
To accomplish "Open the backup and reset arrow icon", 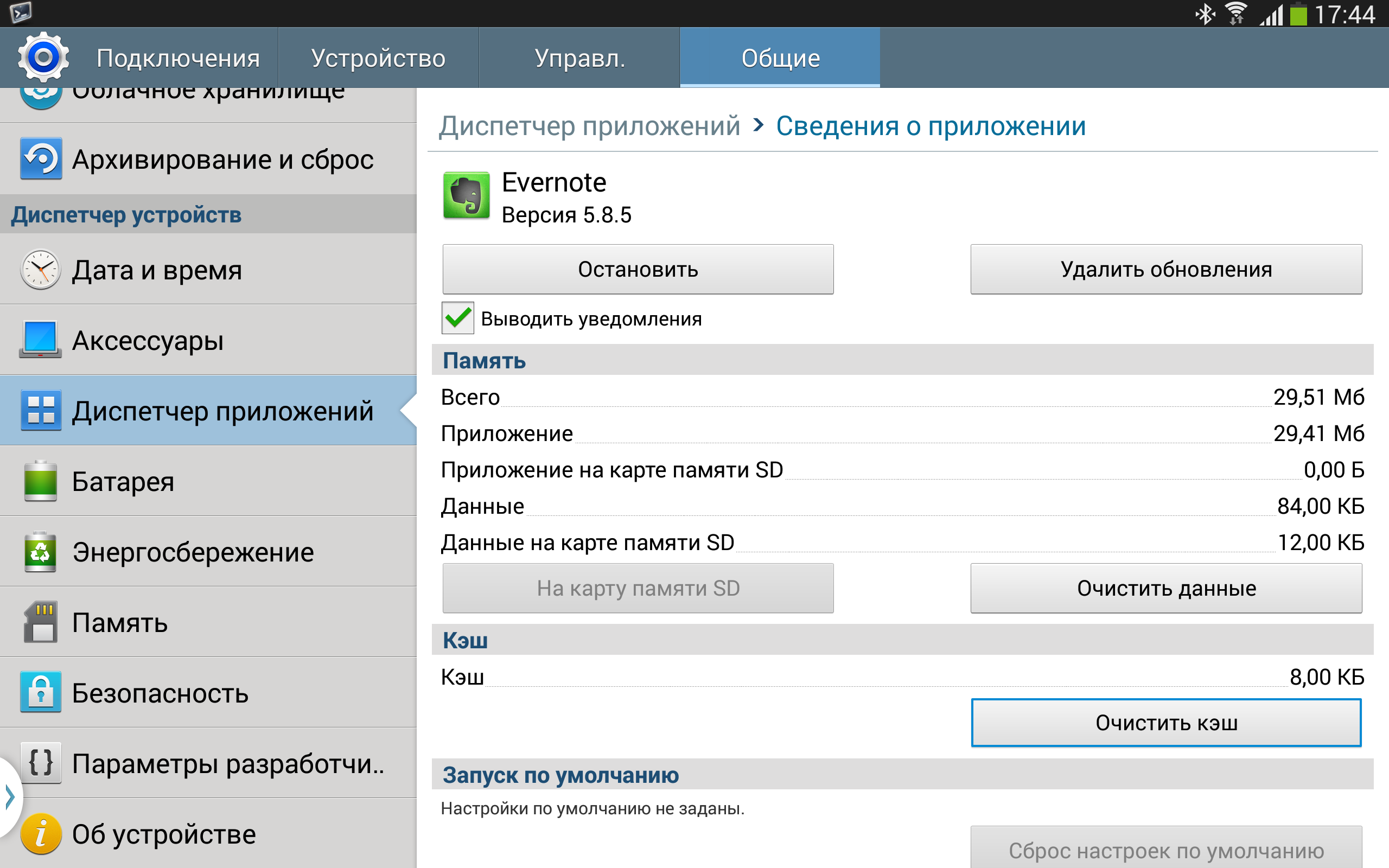I will tap(41, 158).
